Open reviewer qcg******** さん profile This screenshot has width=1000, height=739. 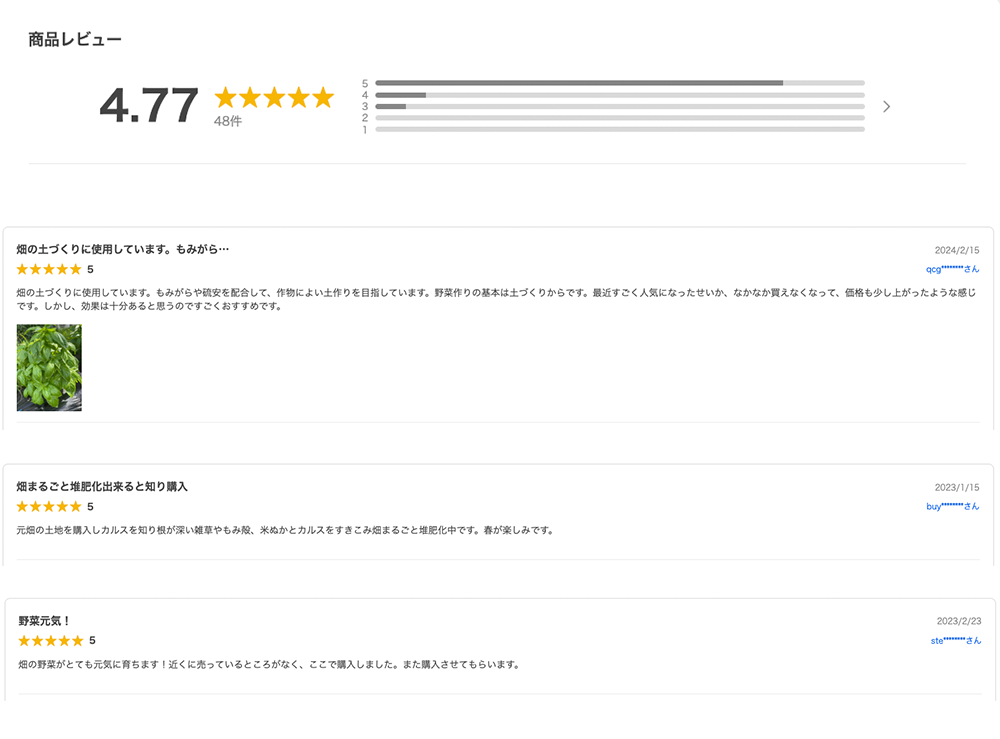[952, 269]
